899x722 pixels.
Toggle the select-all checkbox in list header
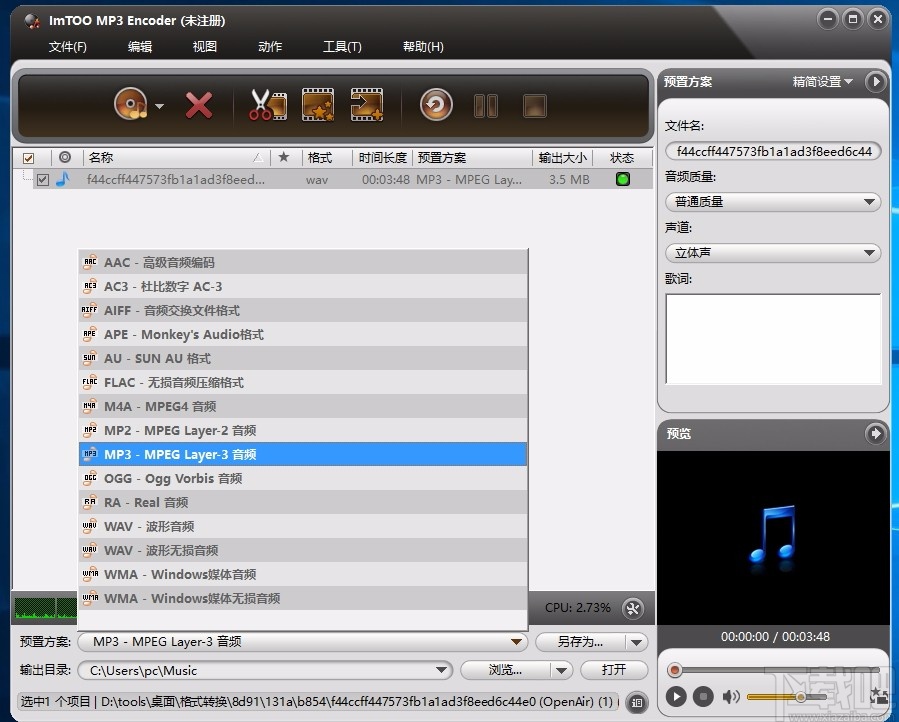click(31, 157)
